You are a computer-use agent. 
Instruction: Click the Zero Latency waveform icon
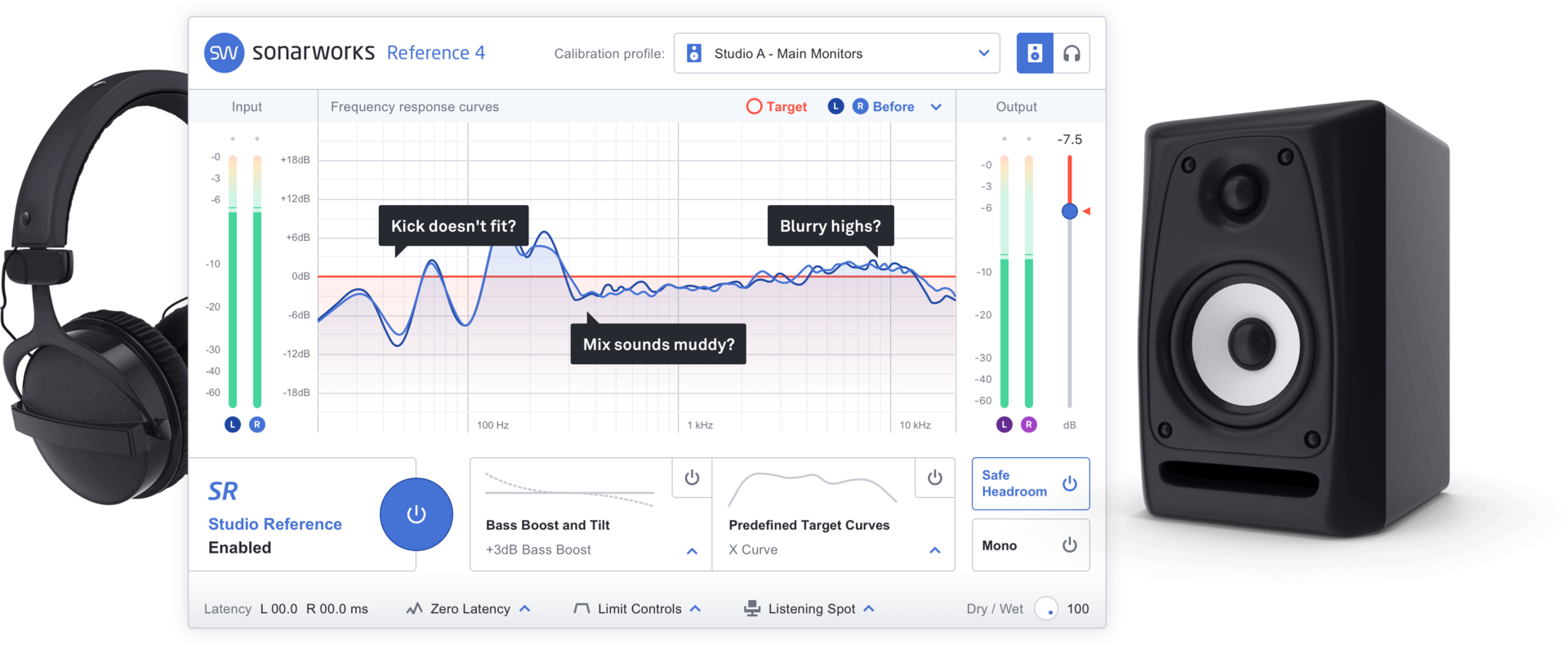click(x=414, y=608)
